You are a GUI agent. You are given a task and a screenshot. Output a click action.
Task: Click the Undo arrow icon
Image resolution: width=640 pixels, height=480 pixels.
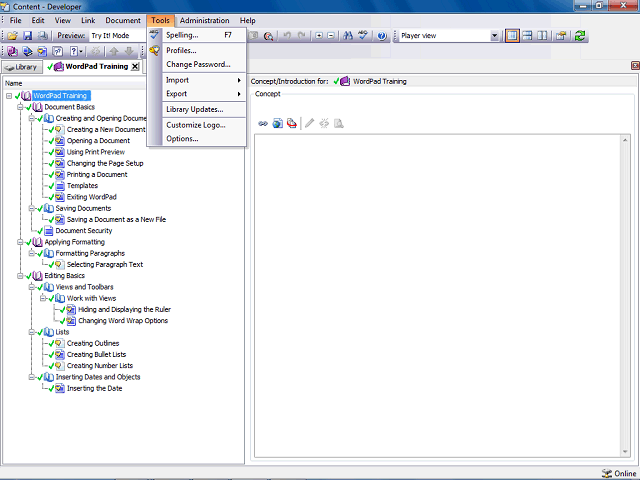click(x=287, y=36)
